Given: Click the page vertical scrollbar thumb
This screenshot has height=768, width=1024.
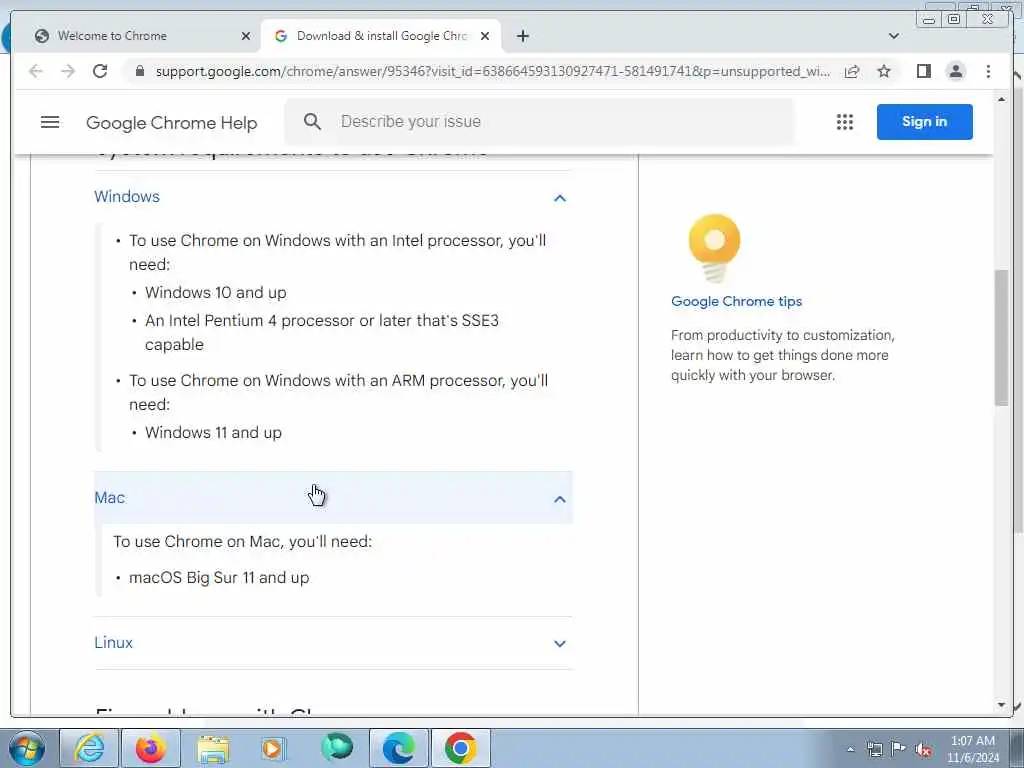Looking at the screenshot, I should [1002, 338].
